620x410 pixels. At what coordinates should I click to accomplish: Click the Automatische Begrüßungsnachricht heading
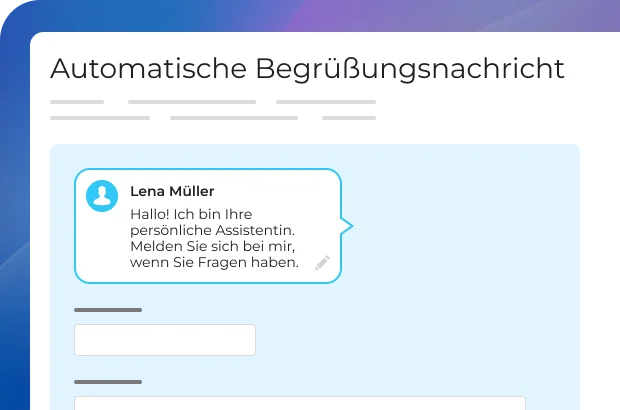[x=307, y=69]
